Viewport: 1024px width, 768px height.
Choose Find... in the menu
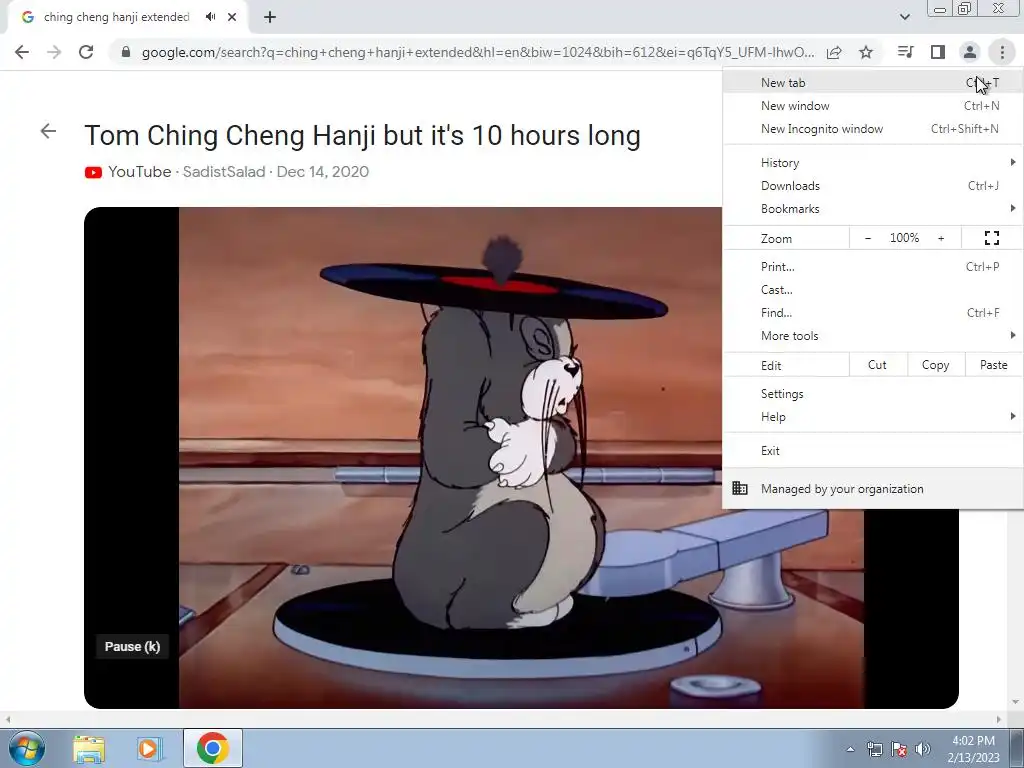[x=872, y=312]
